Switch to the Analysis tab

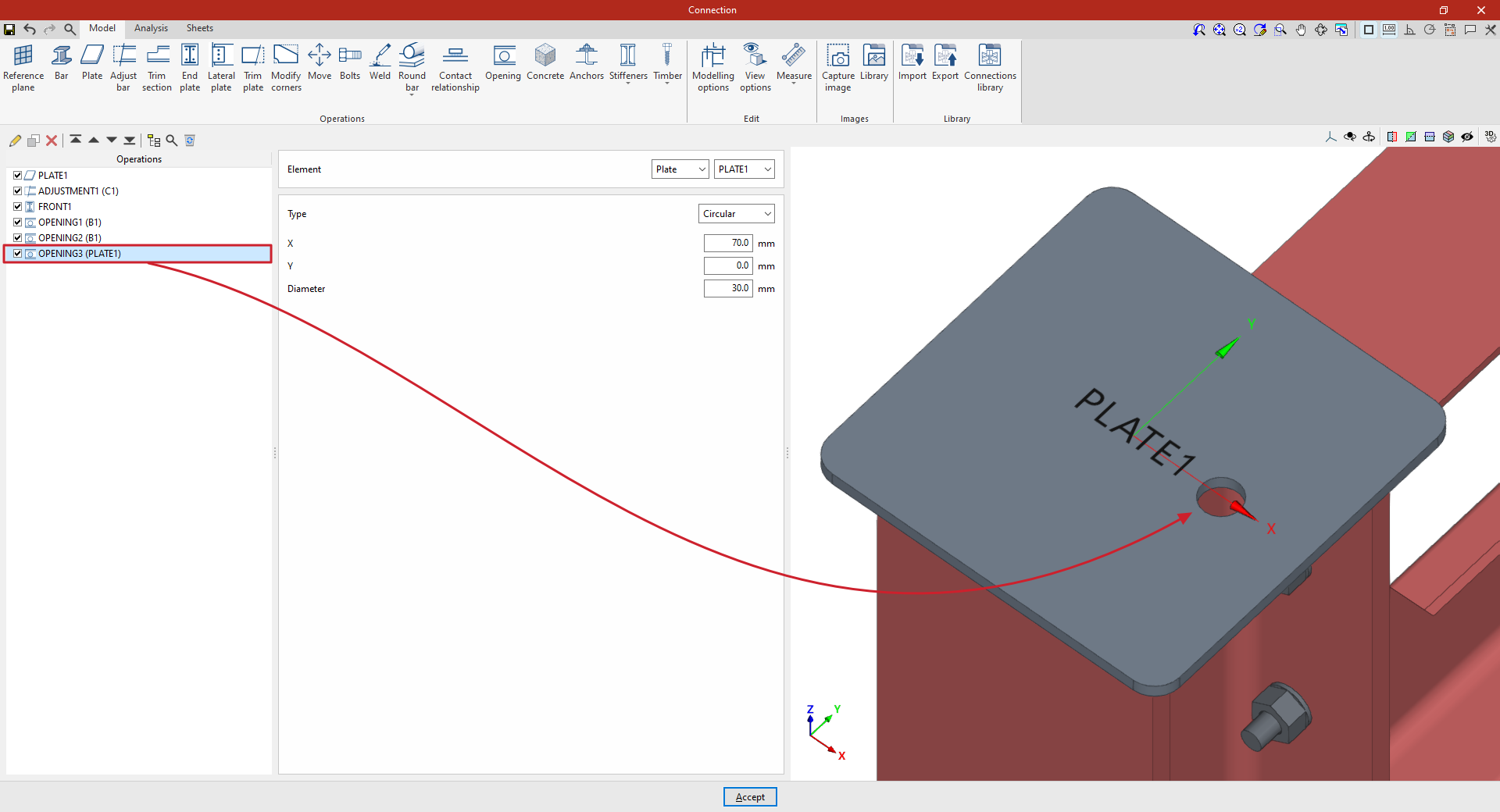tap(151, 28)
